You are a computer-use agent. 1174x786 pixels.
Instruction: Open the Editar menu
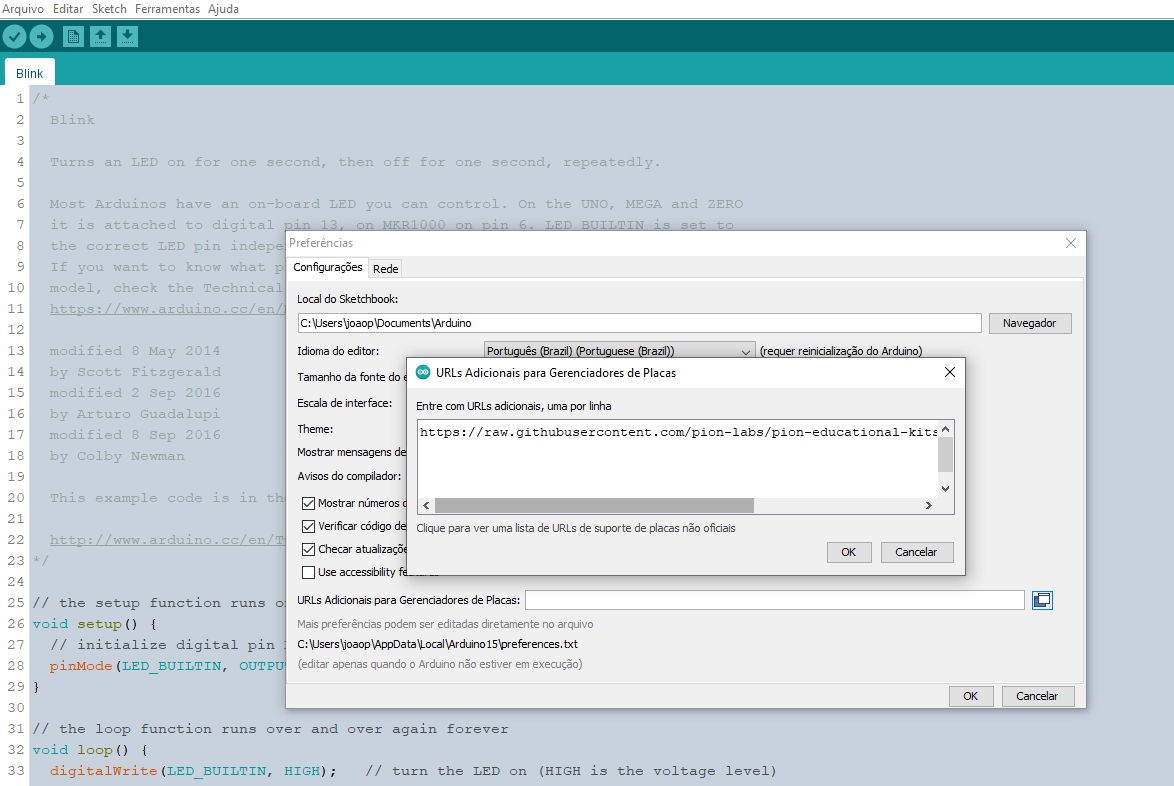tap(68, 9)
